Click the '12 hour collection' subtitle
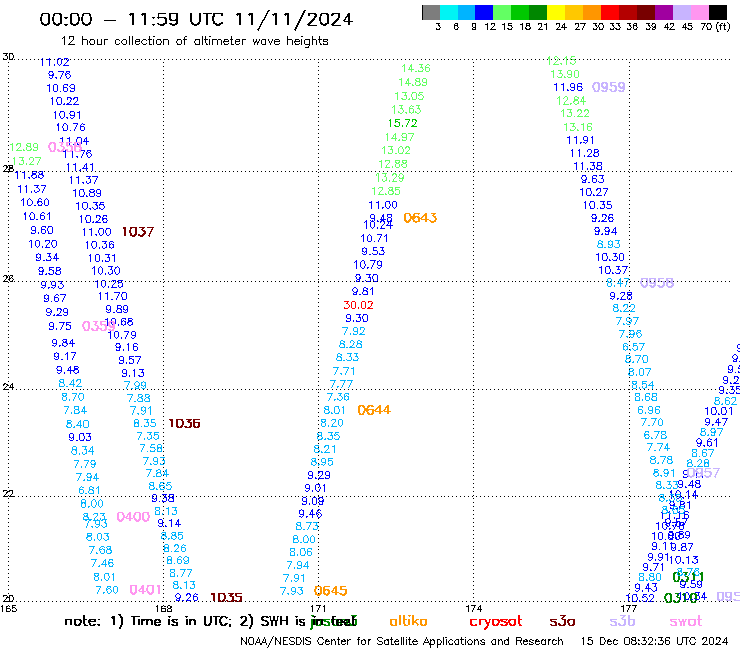740x650 pixels. pos(194,41)
